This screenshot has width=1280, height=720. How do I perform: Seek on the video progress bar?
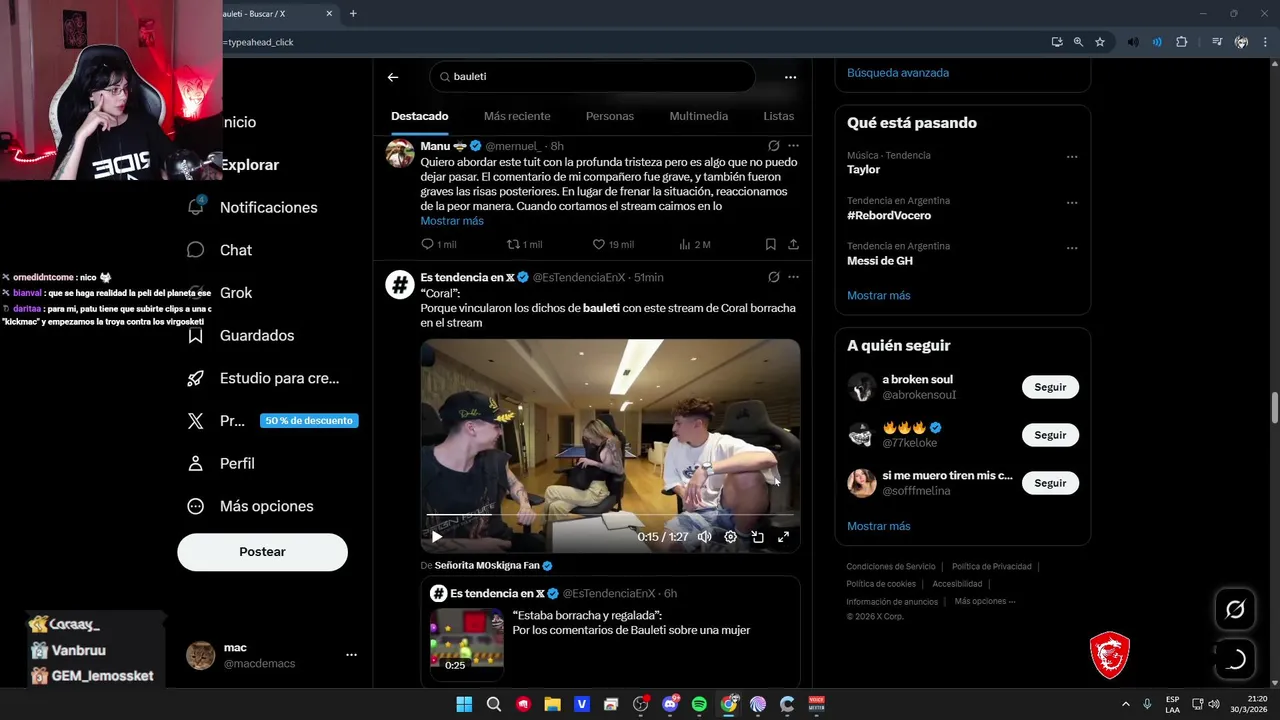610,516
